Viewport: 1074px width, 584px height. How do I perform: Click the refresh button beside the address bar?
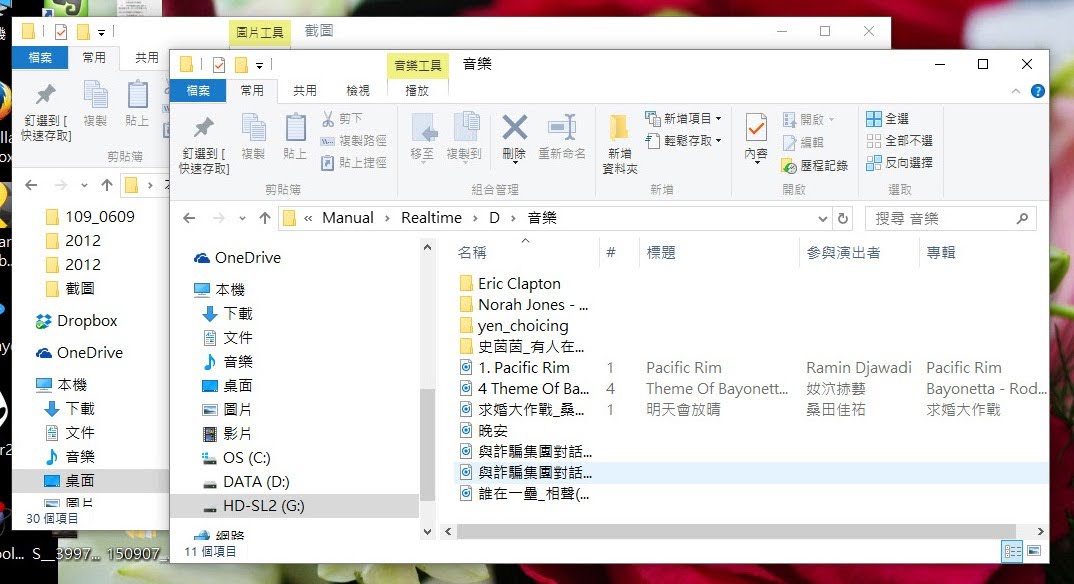(x=843, y=219)
